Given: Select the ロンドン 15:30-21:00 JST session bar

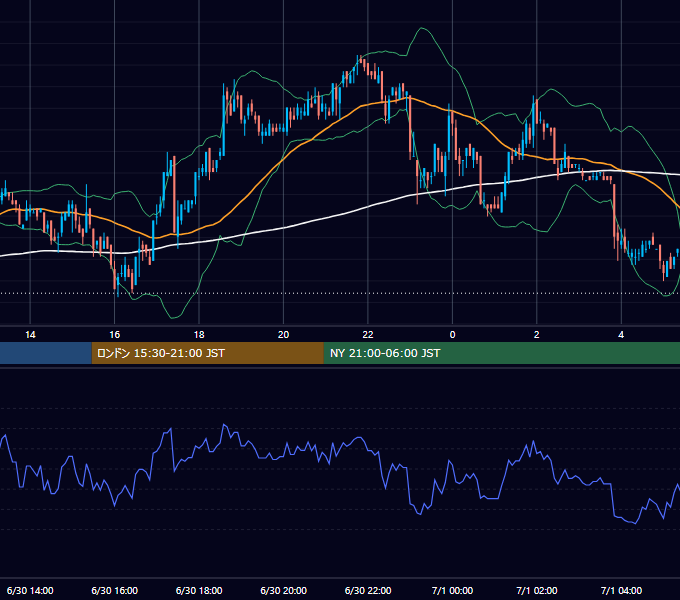Looking at the screenshot, I should (207, 353).
